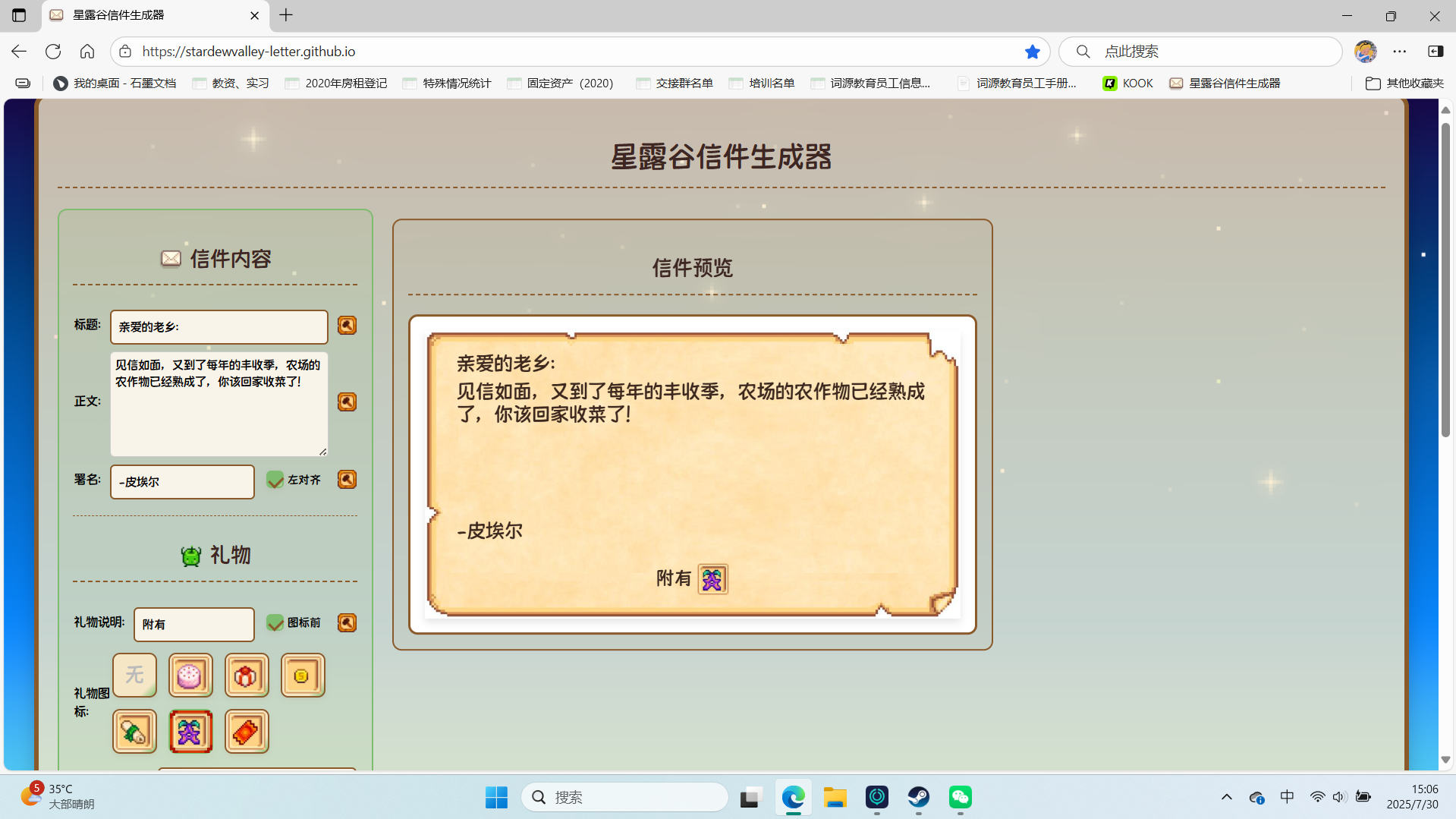Open Windows Start menu
This screenshot has width=1456, height=819.
tap(496, 797)
